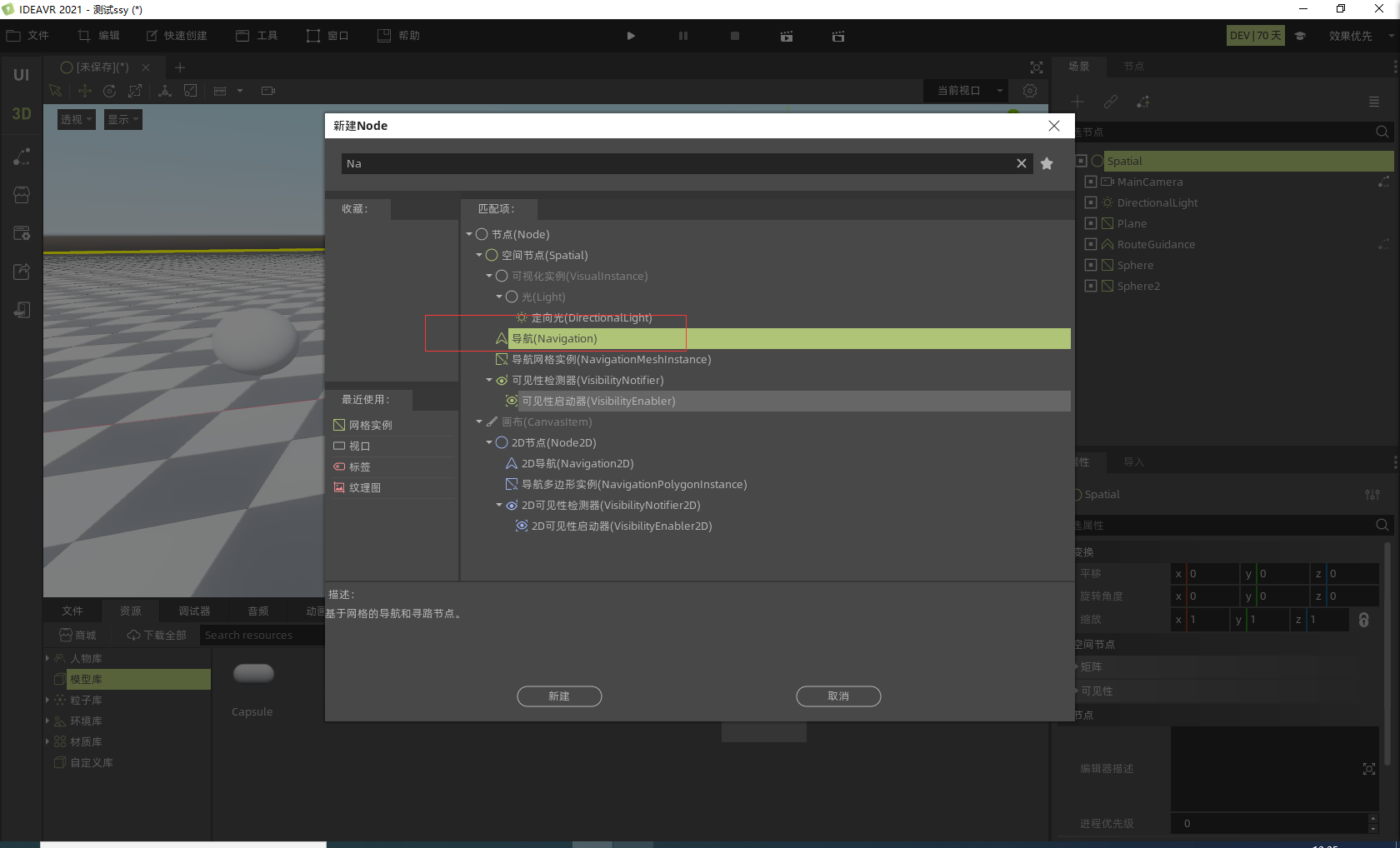The width and height of the screenshot is (1400, 848).
Task: Open the 文件 menu
Action: point(28,36)
